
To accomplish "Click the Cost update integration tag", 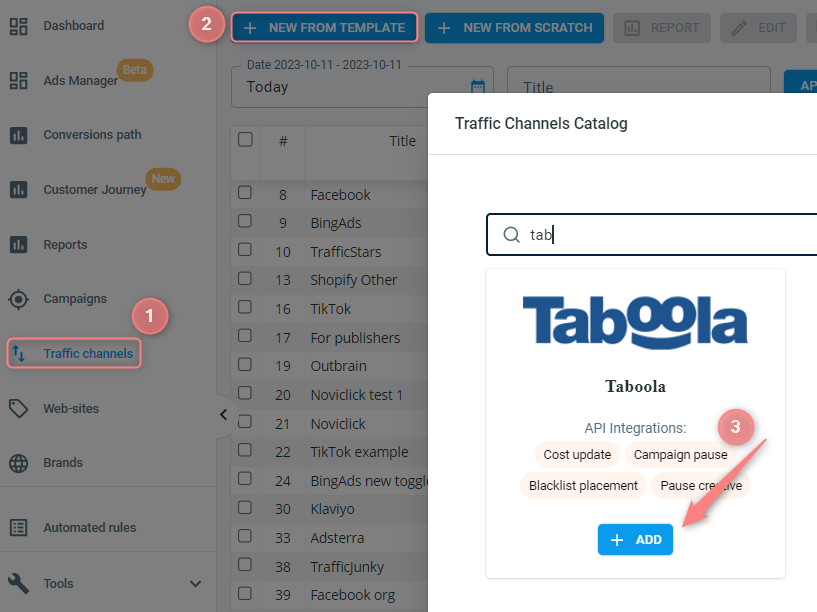I will pyautogui.click(x=577, y=455).
